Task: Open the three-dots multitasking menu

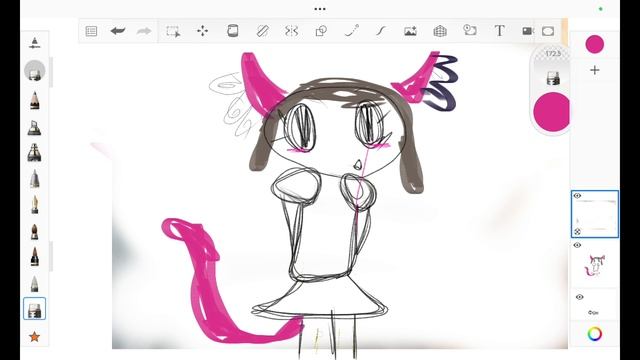Action: pyautogui.click(x=320, y=9)
